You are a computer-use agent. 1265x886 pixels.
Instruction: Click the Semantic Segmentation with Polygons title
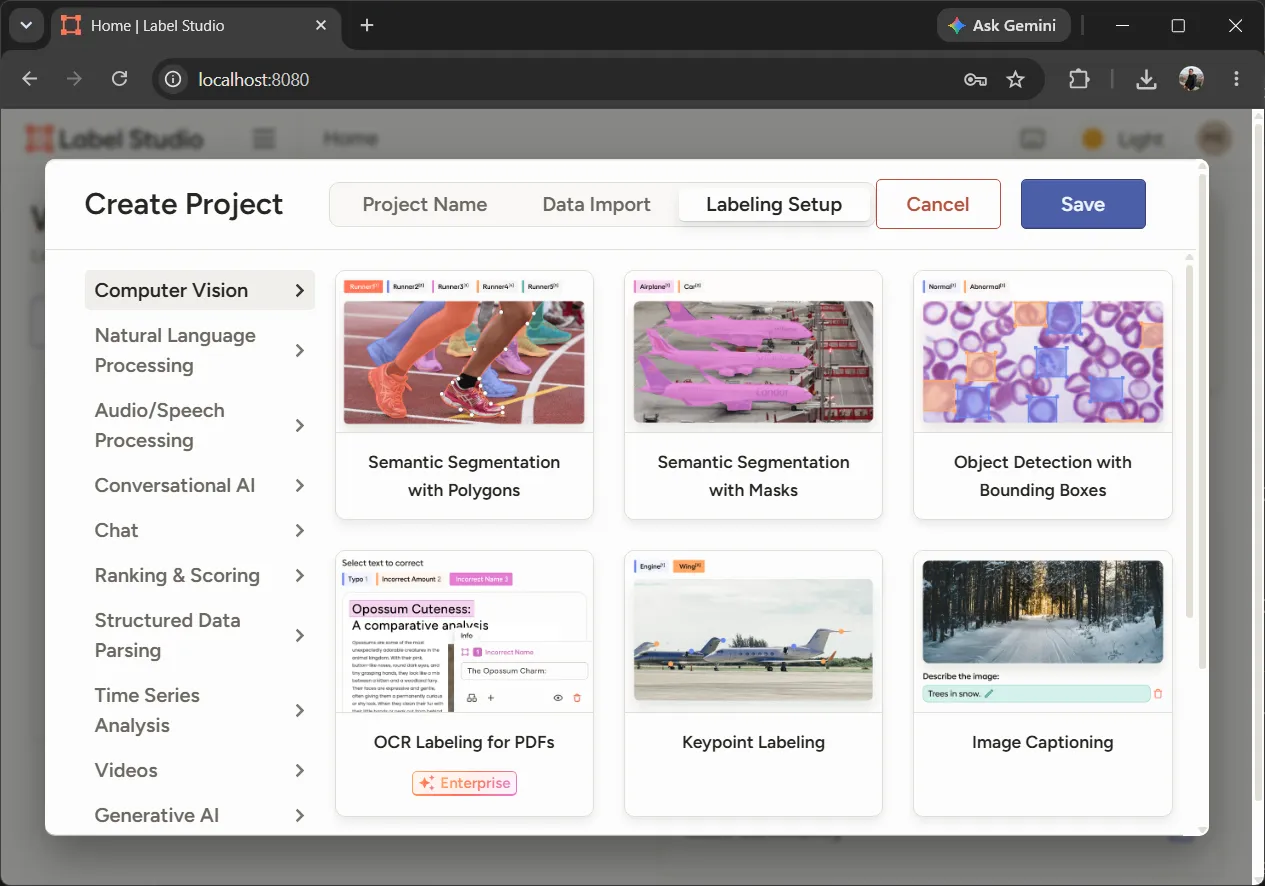[464, 476]
